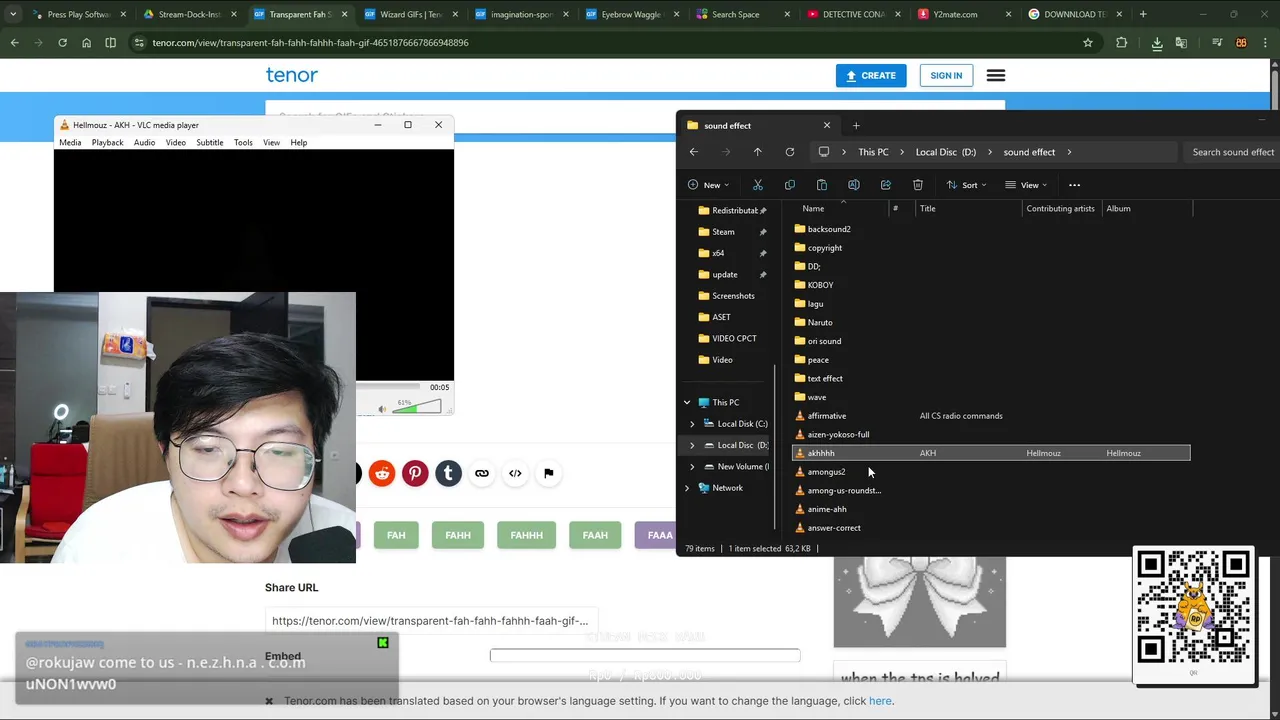Viewport: 1280px width, 720px height.
Task: Open the Tenor hamburger menu
Action: pos(996,76)
